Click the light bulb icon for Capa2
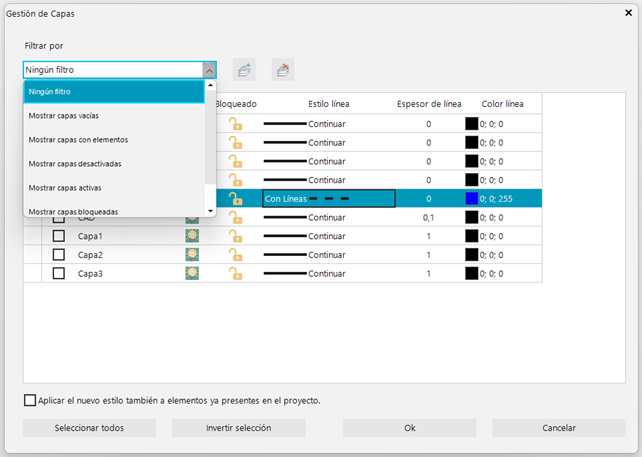 192,255
